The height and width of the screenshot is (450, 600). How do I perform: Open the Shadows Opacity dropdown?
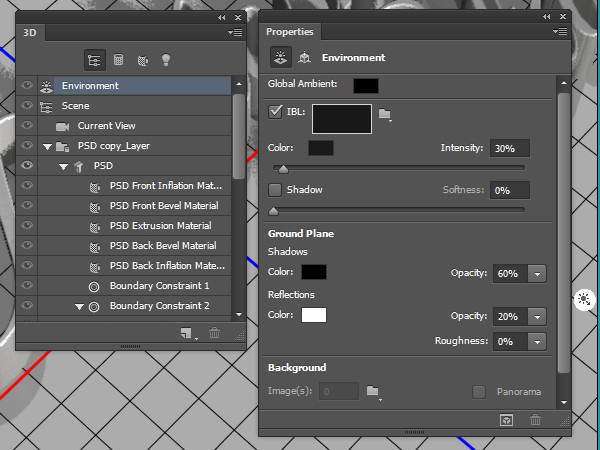(537, 273)
